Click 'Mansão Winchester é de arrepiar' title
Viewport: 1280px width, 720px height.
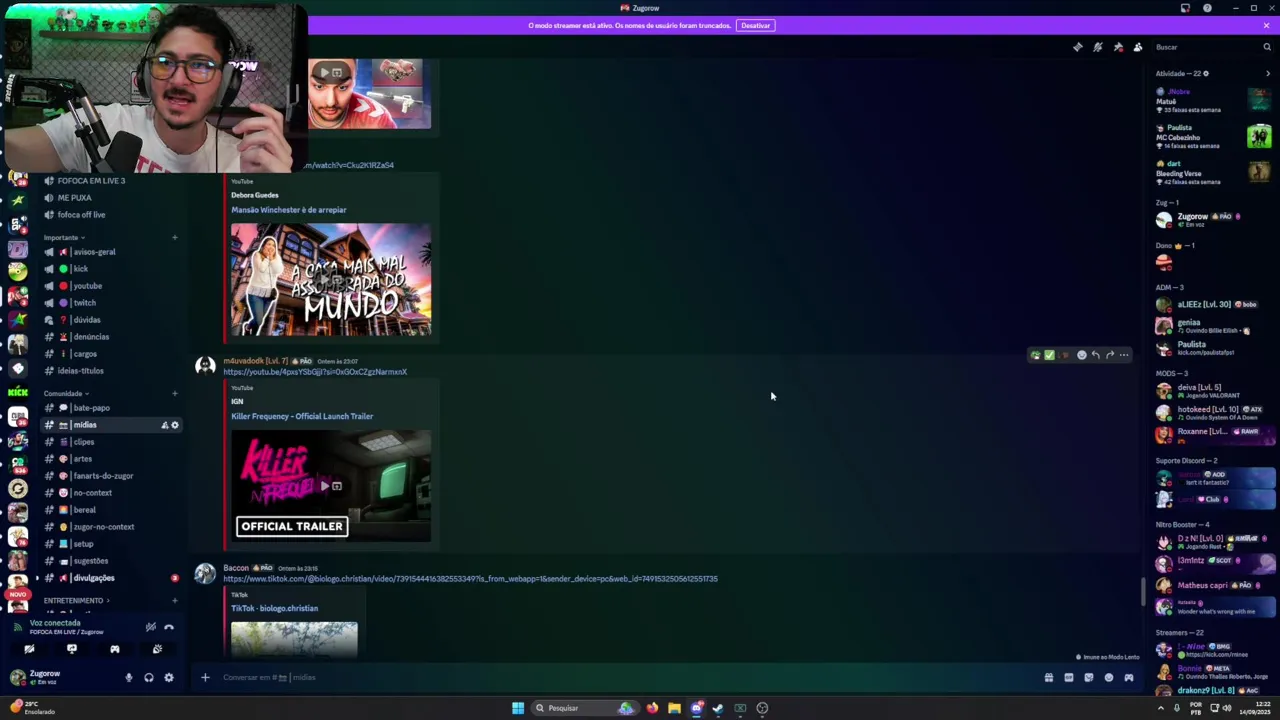pos(289,210)
